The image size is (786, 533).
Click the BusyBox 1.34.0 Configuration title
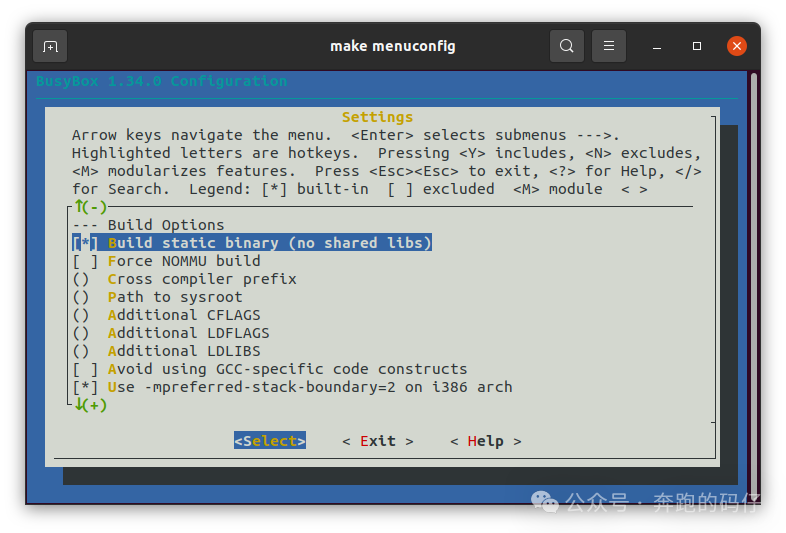click(x=162, y=81)
